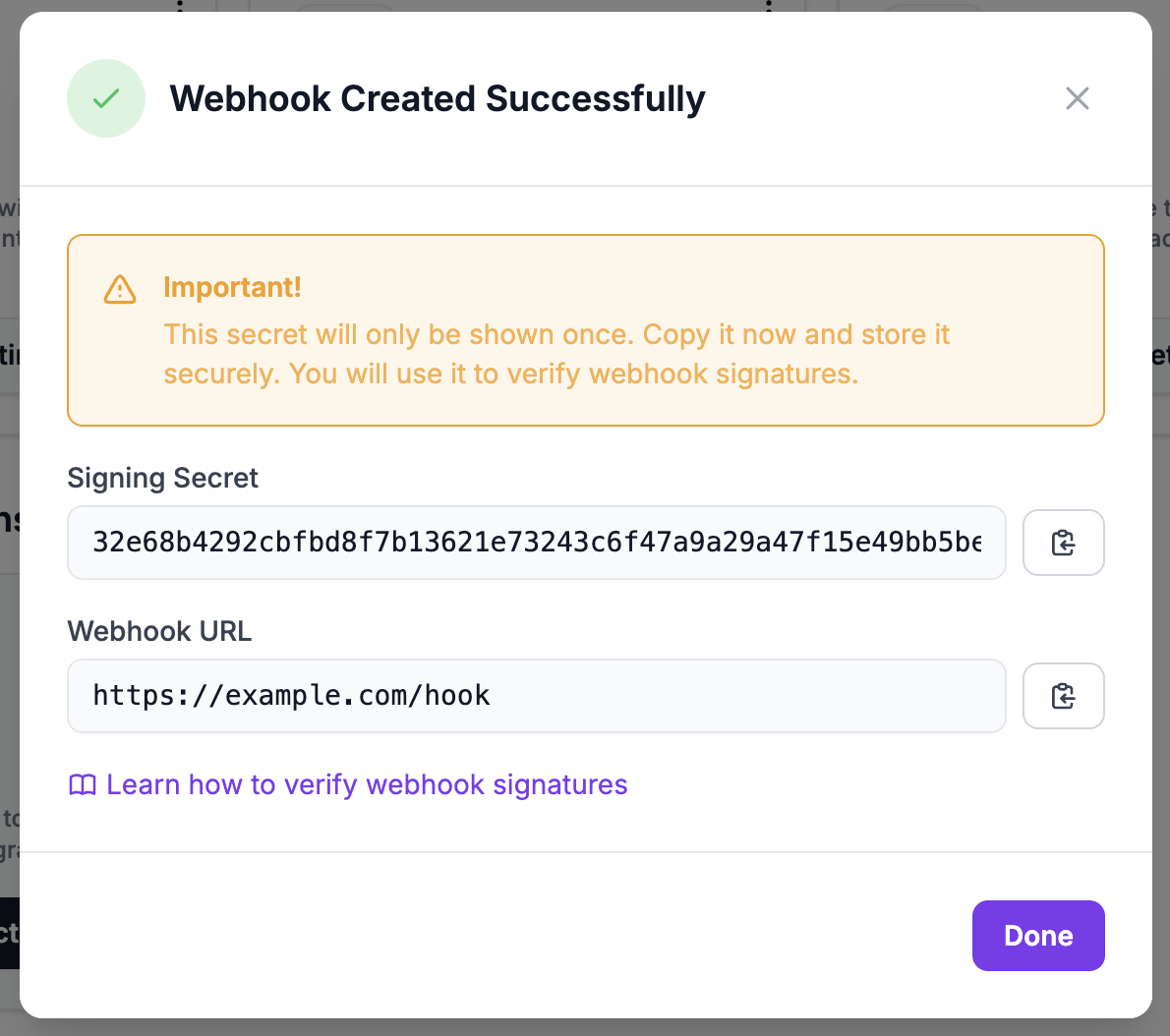Click the 'Important!' warning banner
This screenshot has height=1036, width=1170.
click(585, 329)
